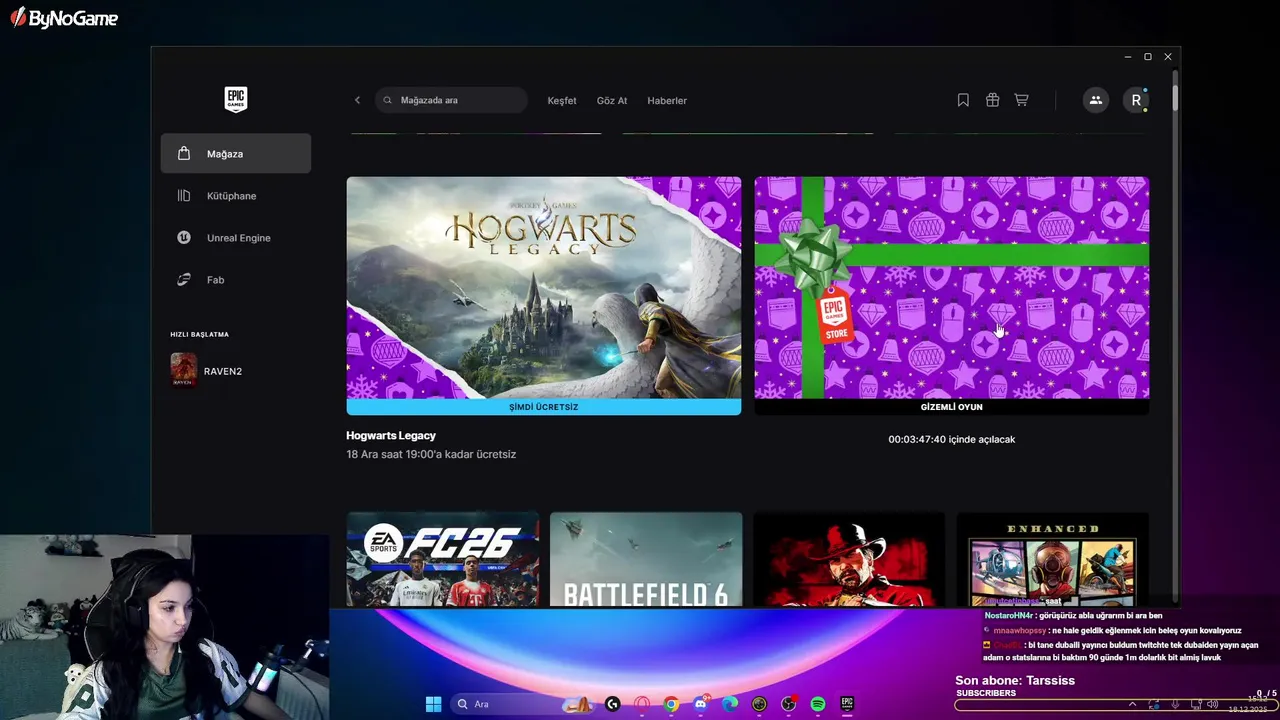Open Epic Games Launcher taskbar icon
The image size is (1280, 720).
[847, 704]
